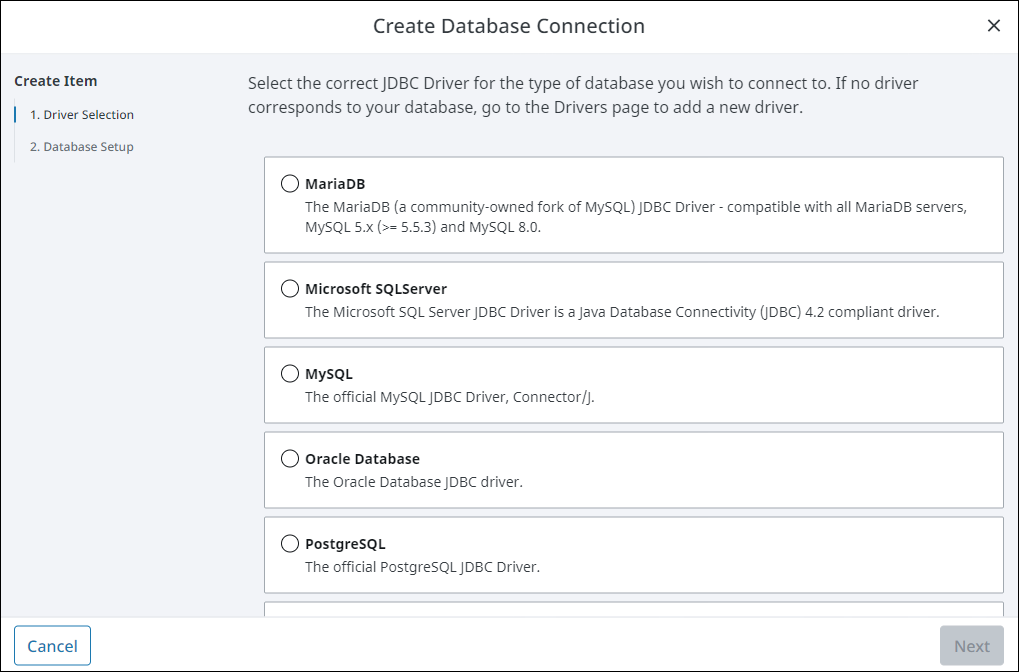The width and height of the screenshot is (1019, 672).
Task: Click the MariaDB driver name label
Action: point(335,184)
